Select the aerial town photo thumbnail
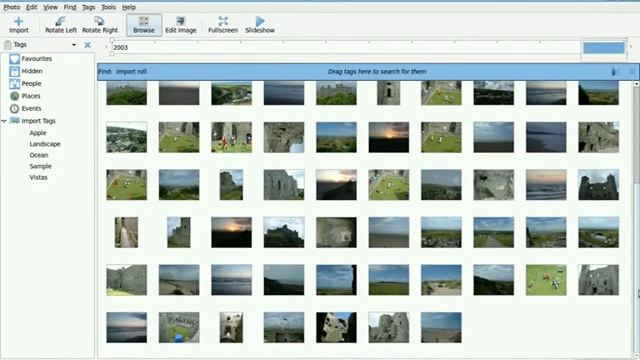The width and height of the screenshot is (640, 360). pos(127,137)
